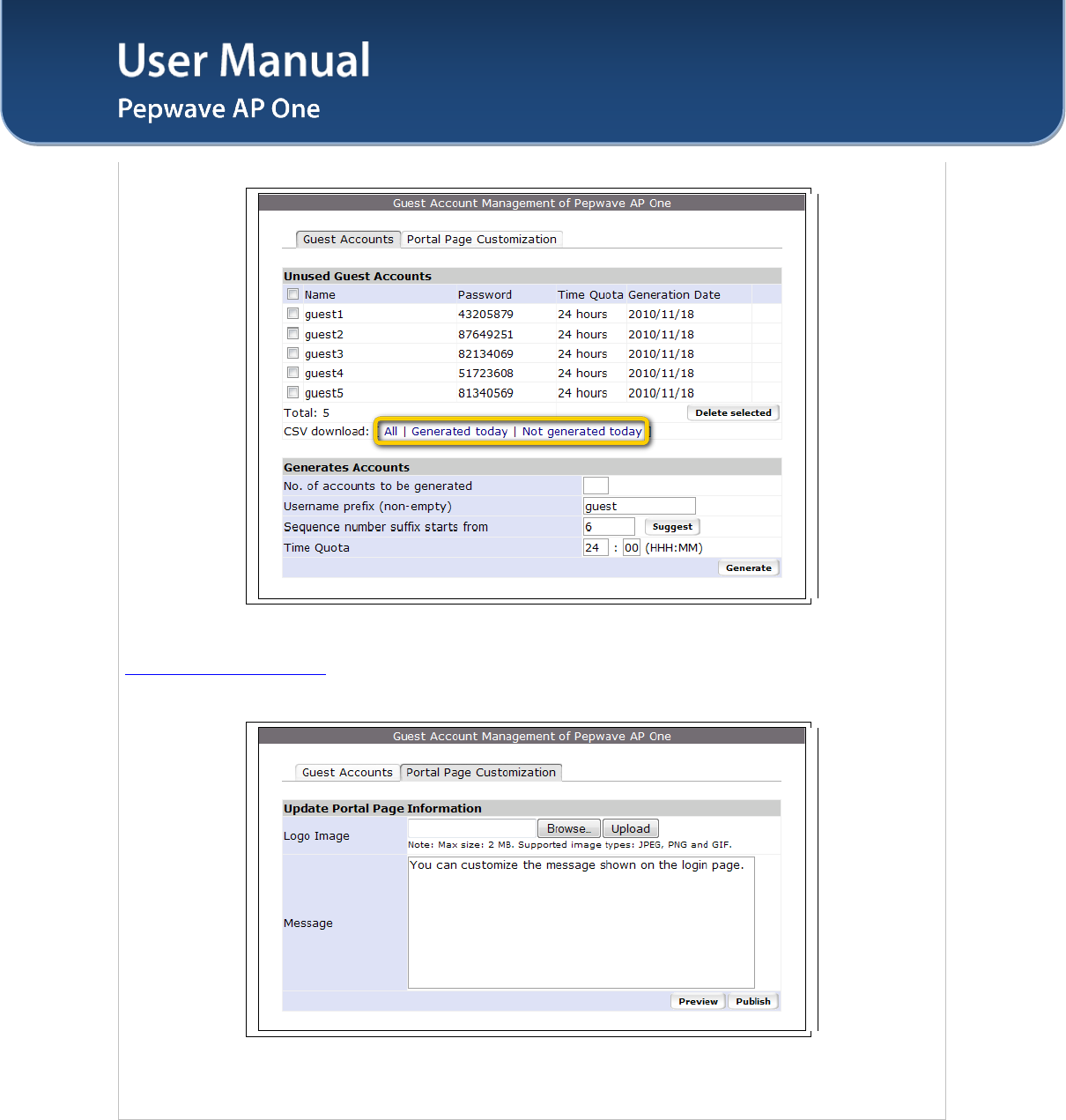Download CSV of accounts Generated today
The image size is (1066, 1120).
pyautogui.click(x=459, y=431)
